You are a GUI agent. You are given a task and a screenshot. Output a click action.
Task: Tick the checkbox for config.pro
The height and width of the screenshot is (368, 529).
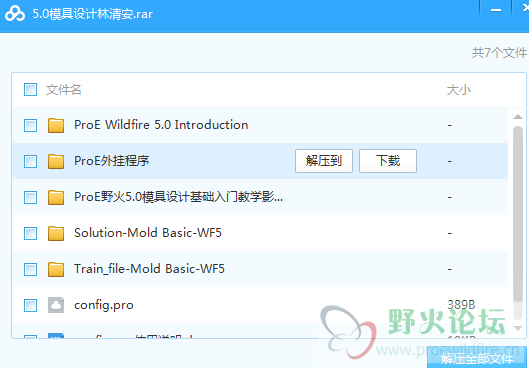point(30,306)
